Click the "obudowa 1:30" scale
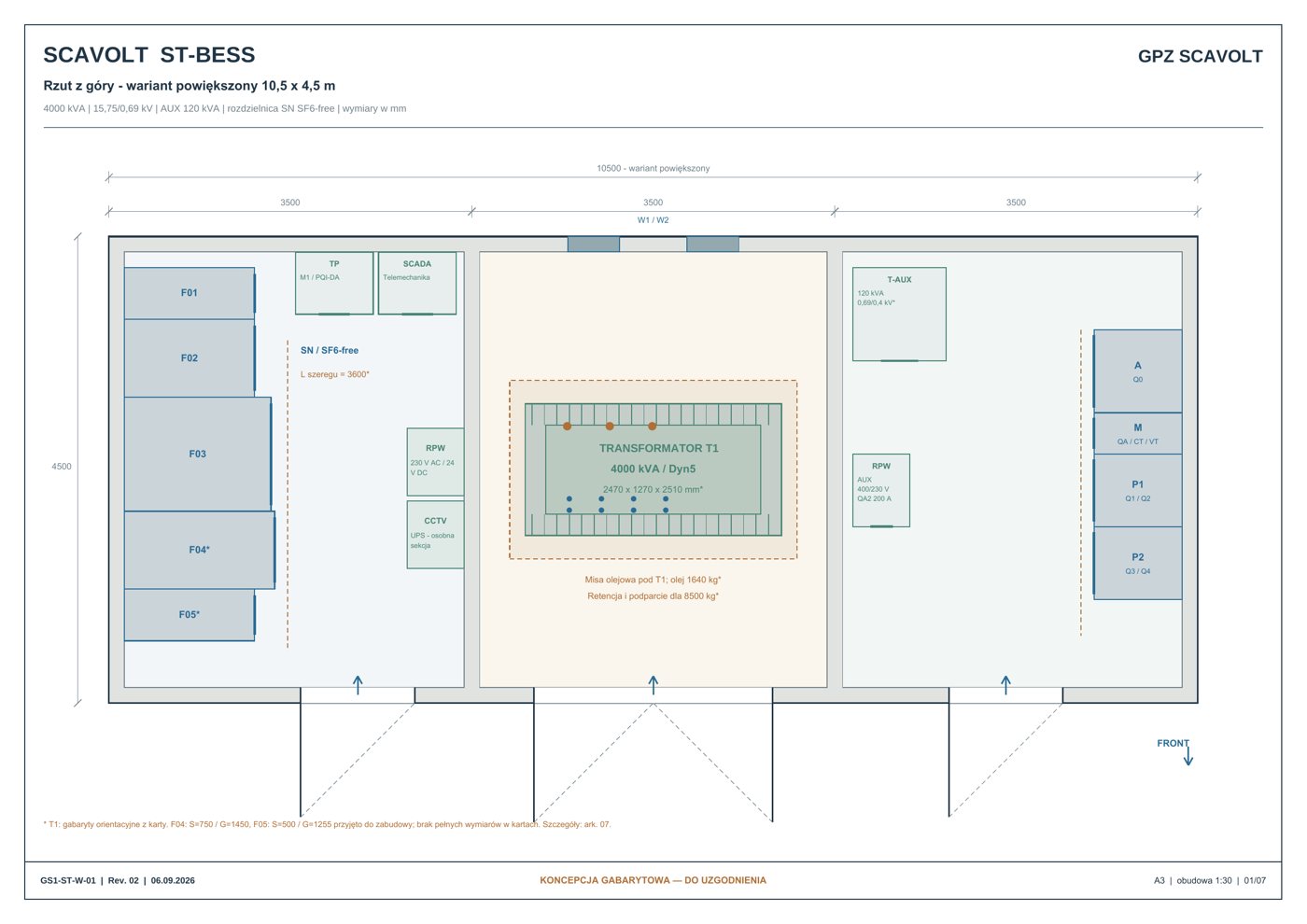Screen dimensions: 1307x924 1204,881
